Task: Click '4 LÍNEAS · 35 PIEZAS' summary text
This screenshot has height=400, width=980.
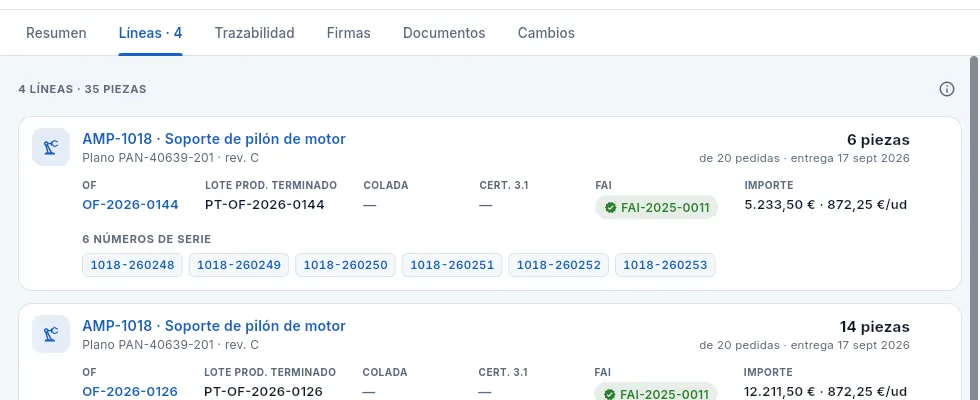Action: (82, 89)
